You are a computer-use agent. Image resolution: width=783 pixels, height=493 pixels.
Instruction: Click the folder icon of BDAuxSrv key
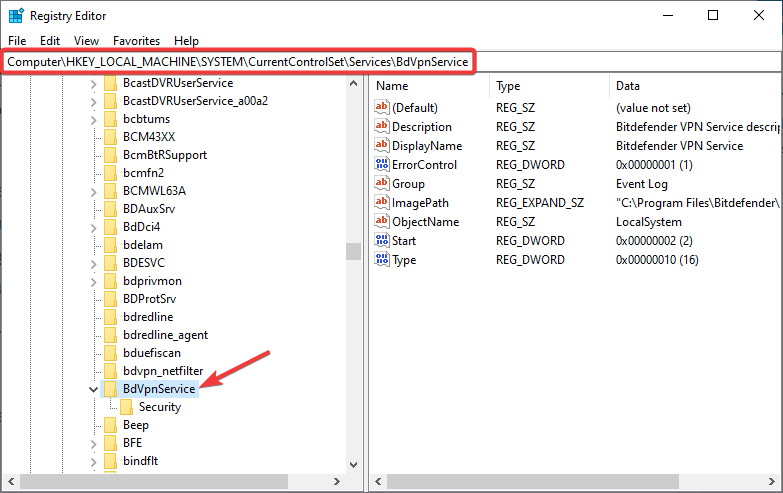(x=110, y=209)
